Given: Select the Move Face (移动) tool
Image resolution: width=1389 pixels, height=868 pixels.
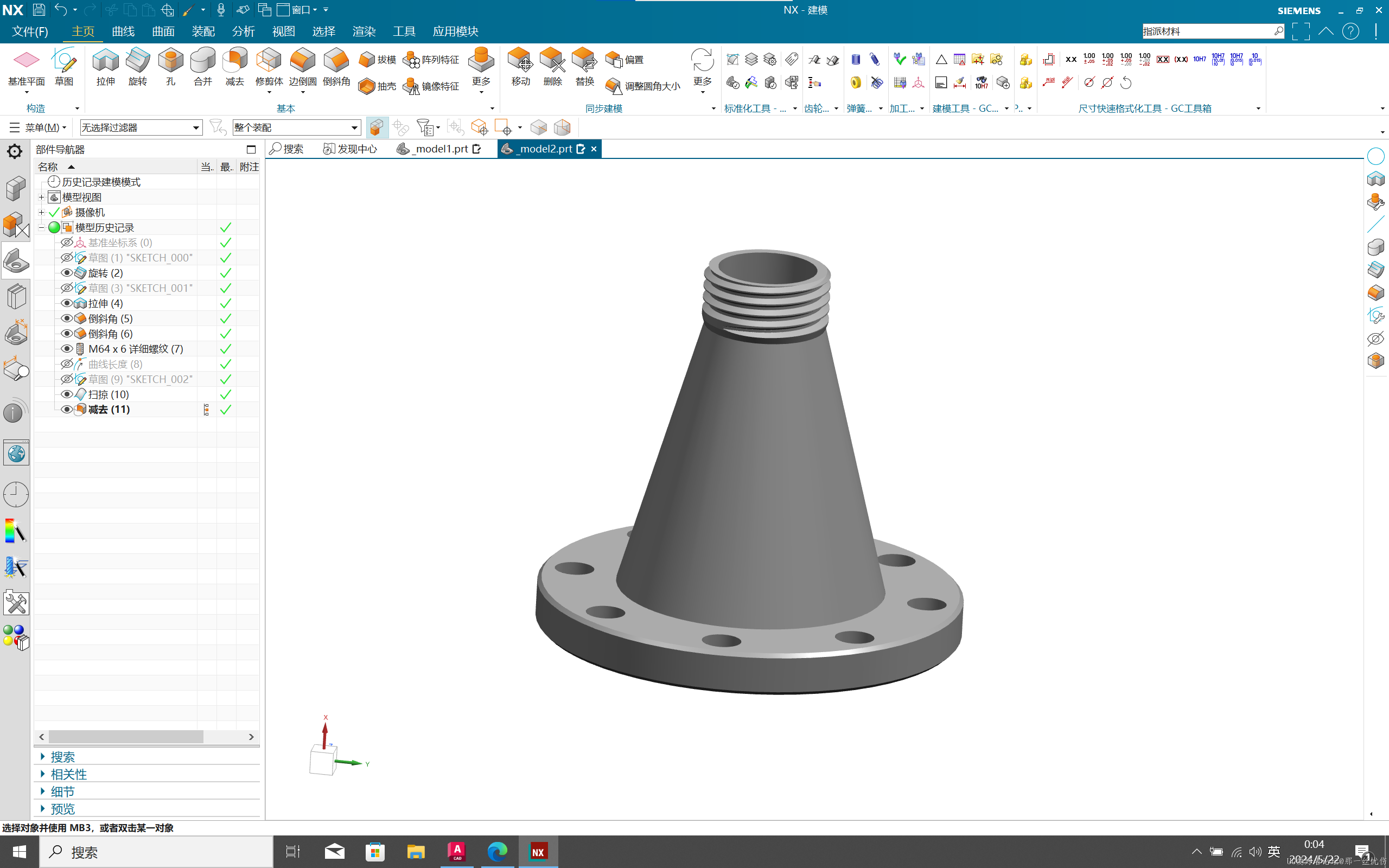Looking at the screenshot, I should [520, 67].
